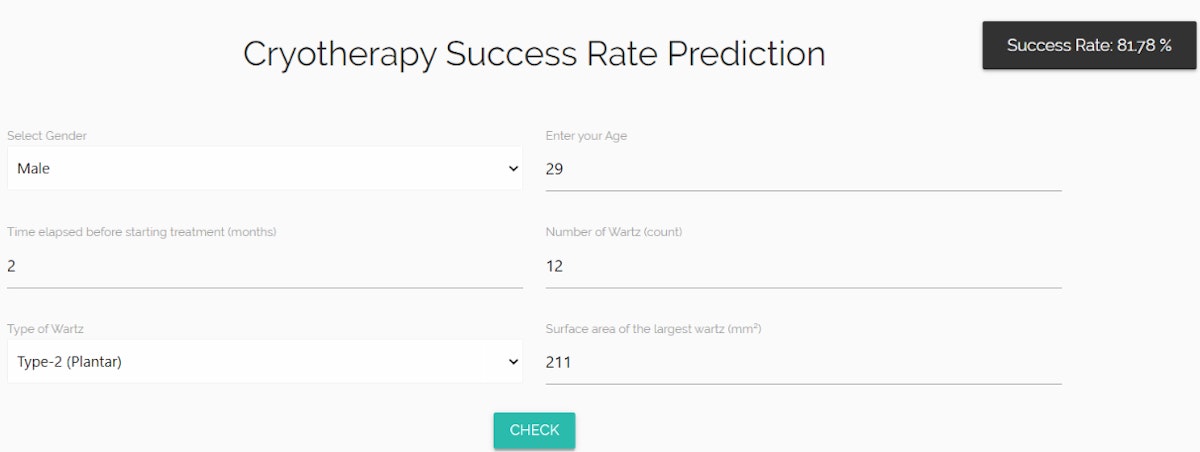Click the "Number of Wartz (count)" label
Image resolution: width=1200 pixels, height=452 pixels.
[x=614, y=232]
